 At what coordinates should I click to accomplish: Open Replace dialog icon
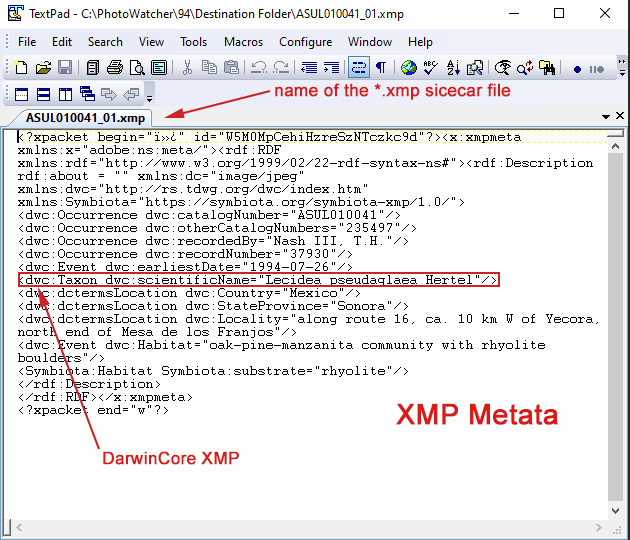[525, 68]
